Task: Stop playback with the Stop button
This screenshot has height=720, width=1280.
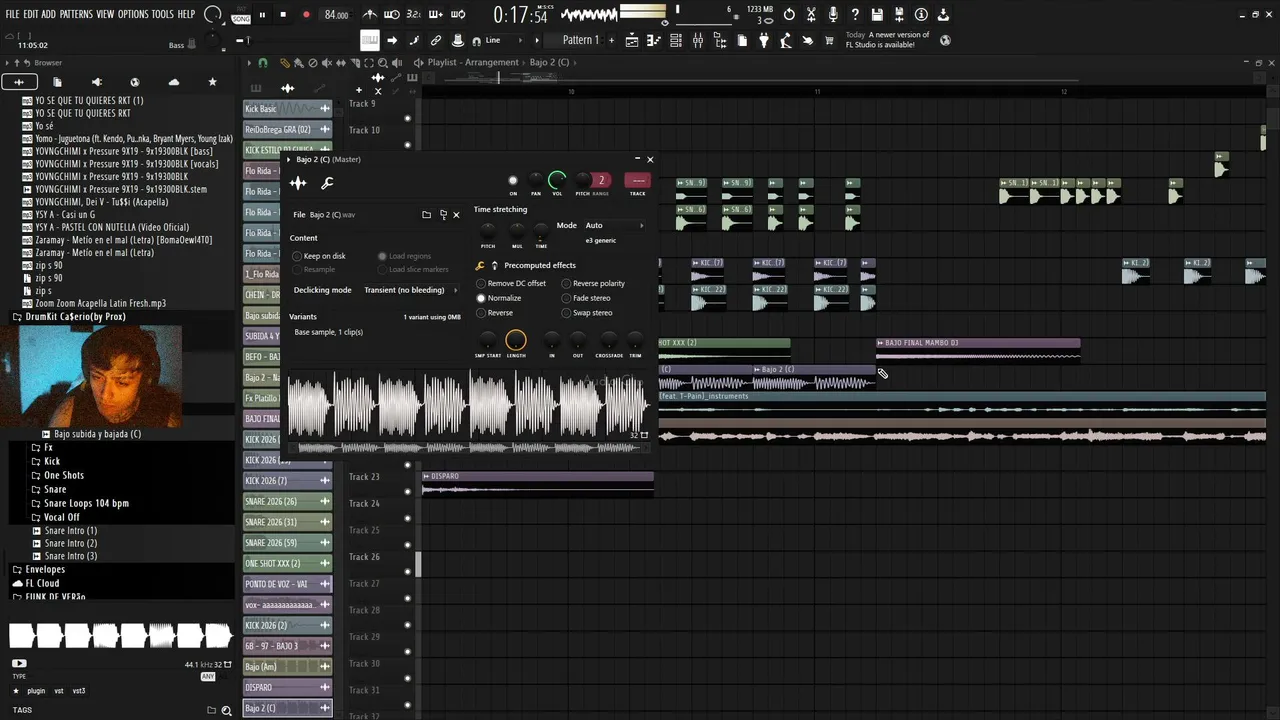Action: point(283,15)
